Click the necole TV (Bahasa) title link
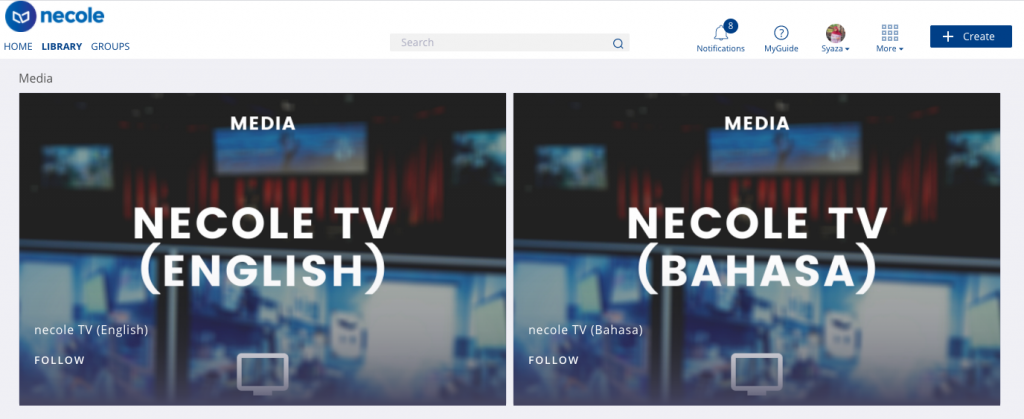Screen dimensions: 1024x419 point(586,330)
